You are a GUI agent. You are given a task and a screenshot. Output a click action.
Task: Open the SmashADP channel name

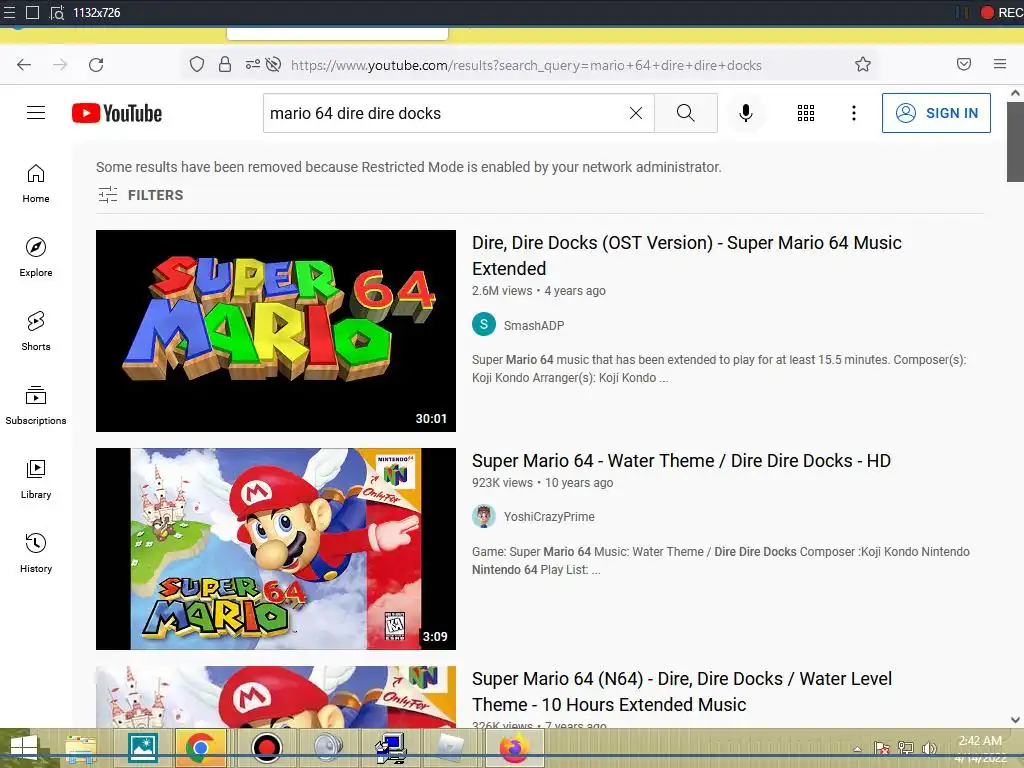(x=534, y=325)
